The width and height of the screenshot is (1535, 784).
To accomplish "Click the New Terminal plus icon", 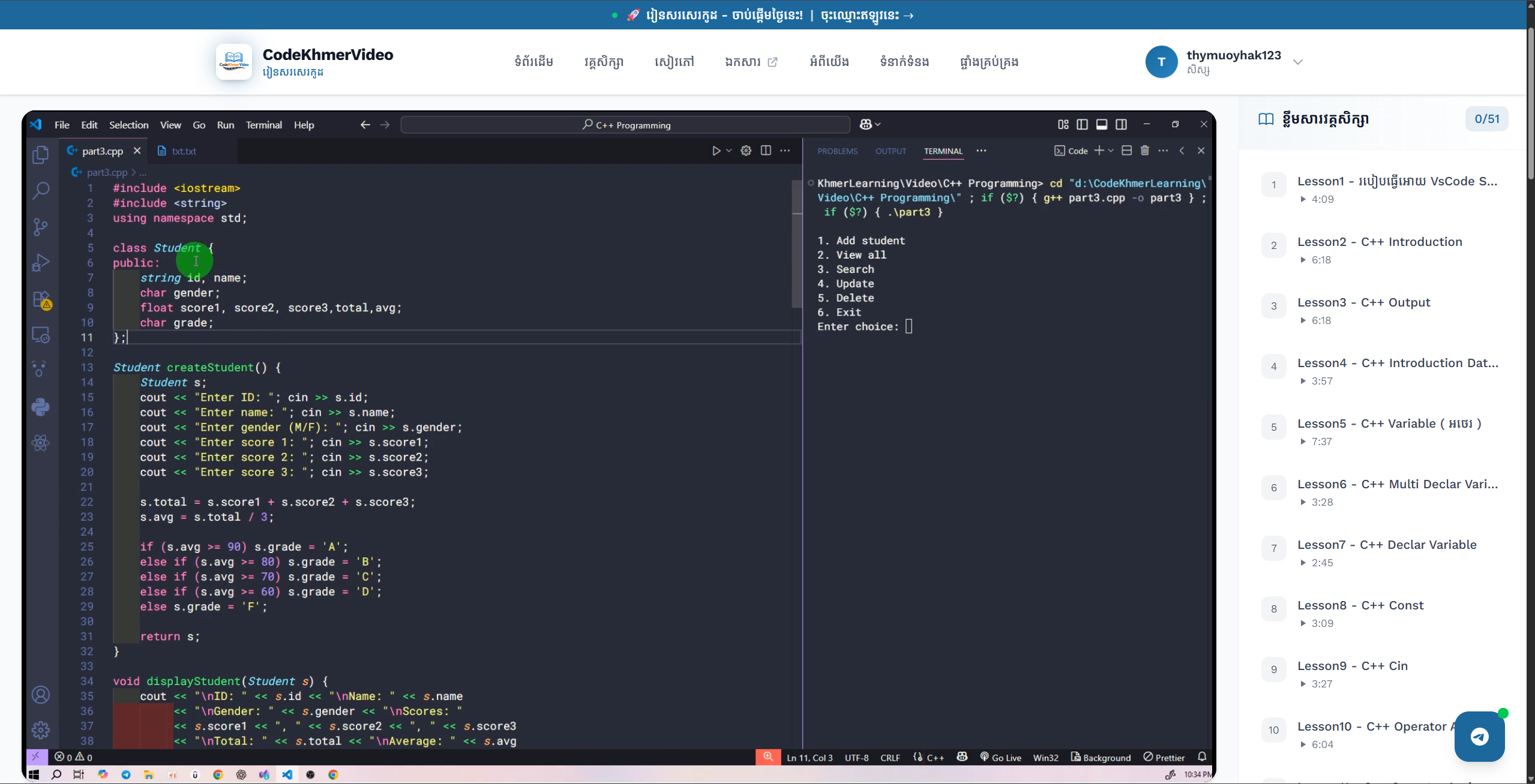I will 1099,151.
